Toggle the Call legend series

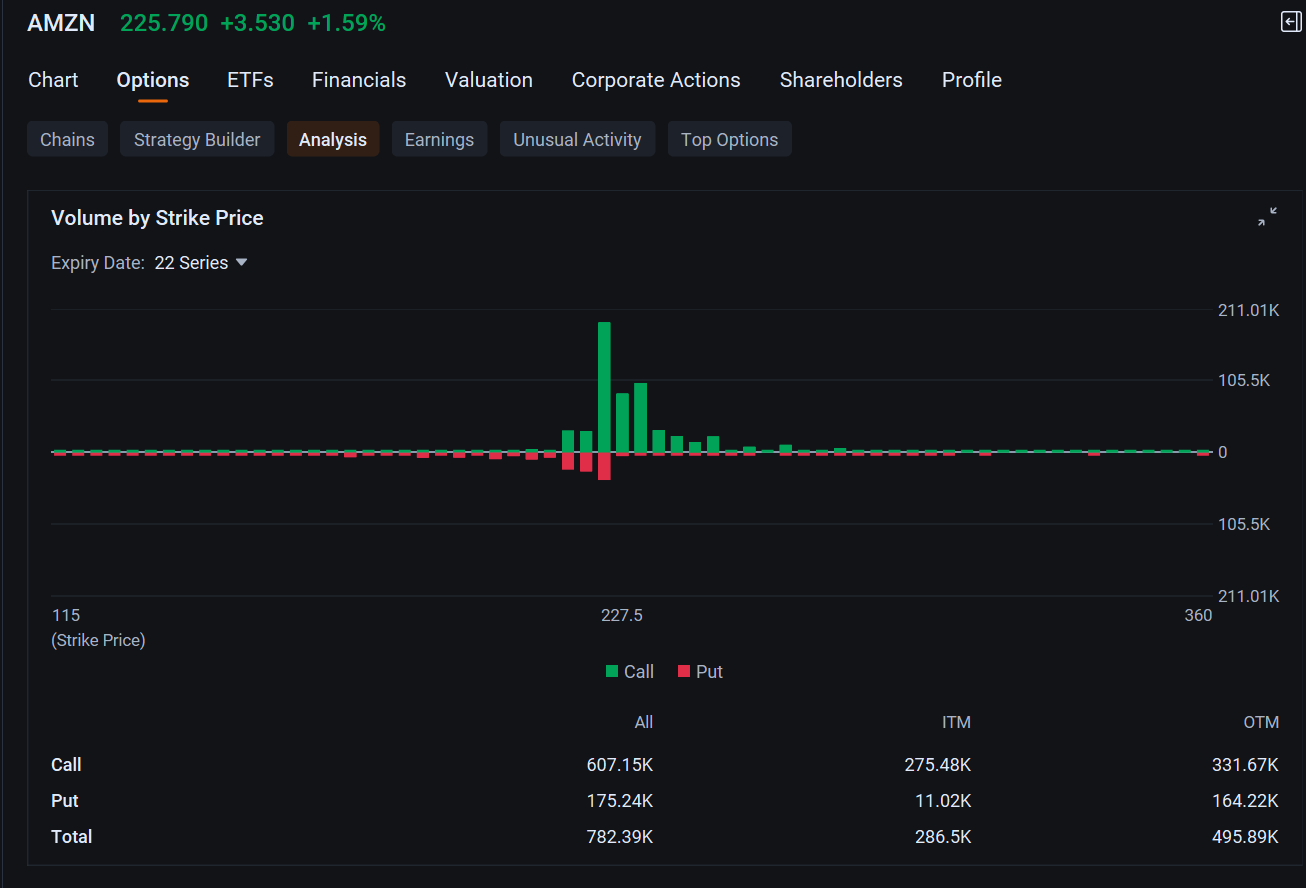click(630, 672)
